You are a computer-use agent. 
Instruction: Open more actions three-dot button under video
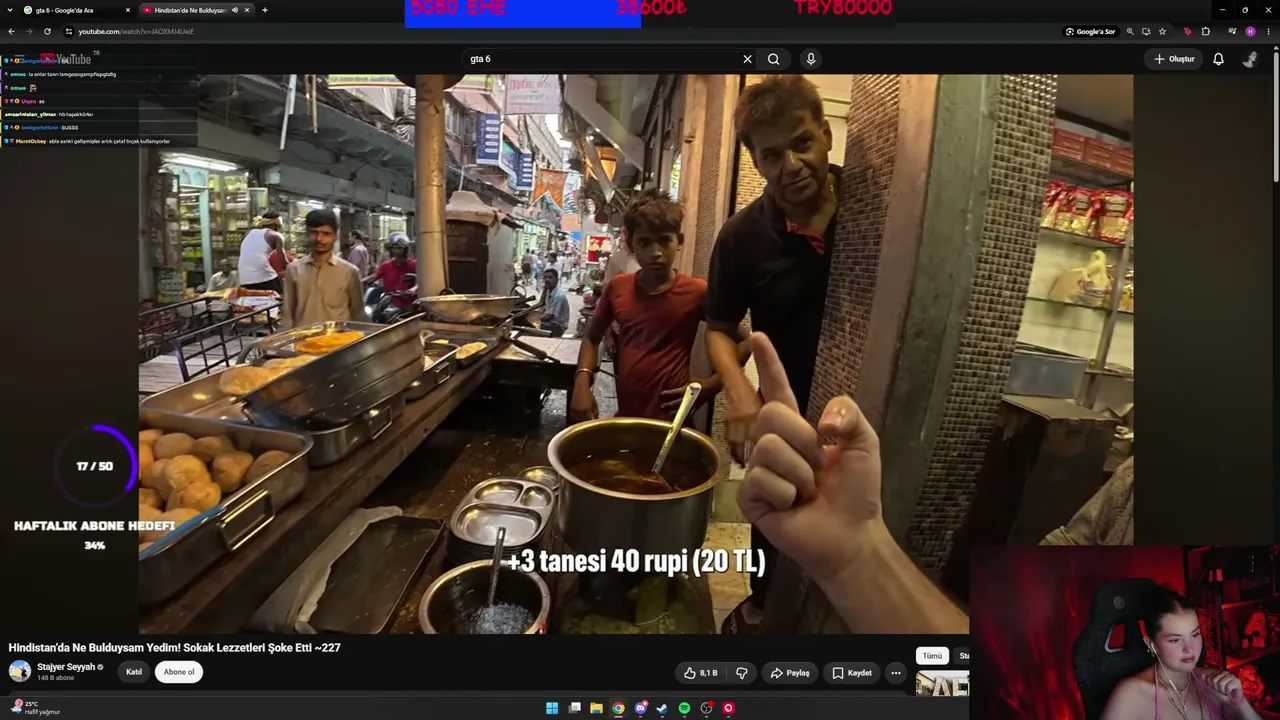[896, 673]
